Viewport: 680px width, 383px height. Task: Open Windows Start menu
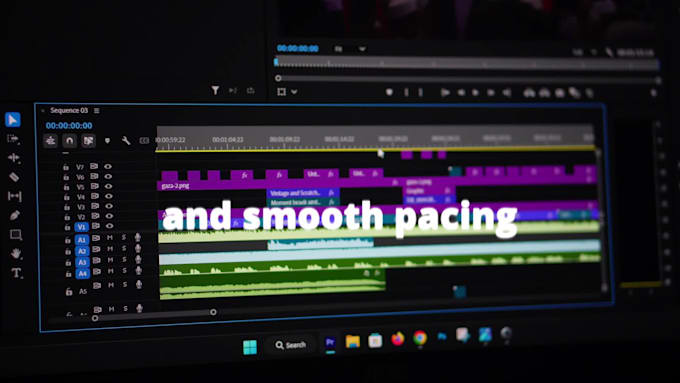[x=250, y=347]
